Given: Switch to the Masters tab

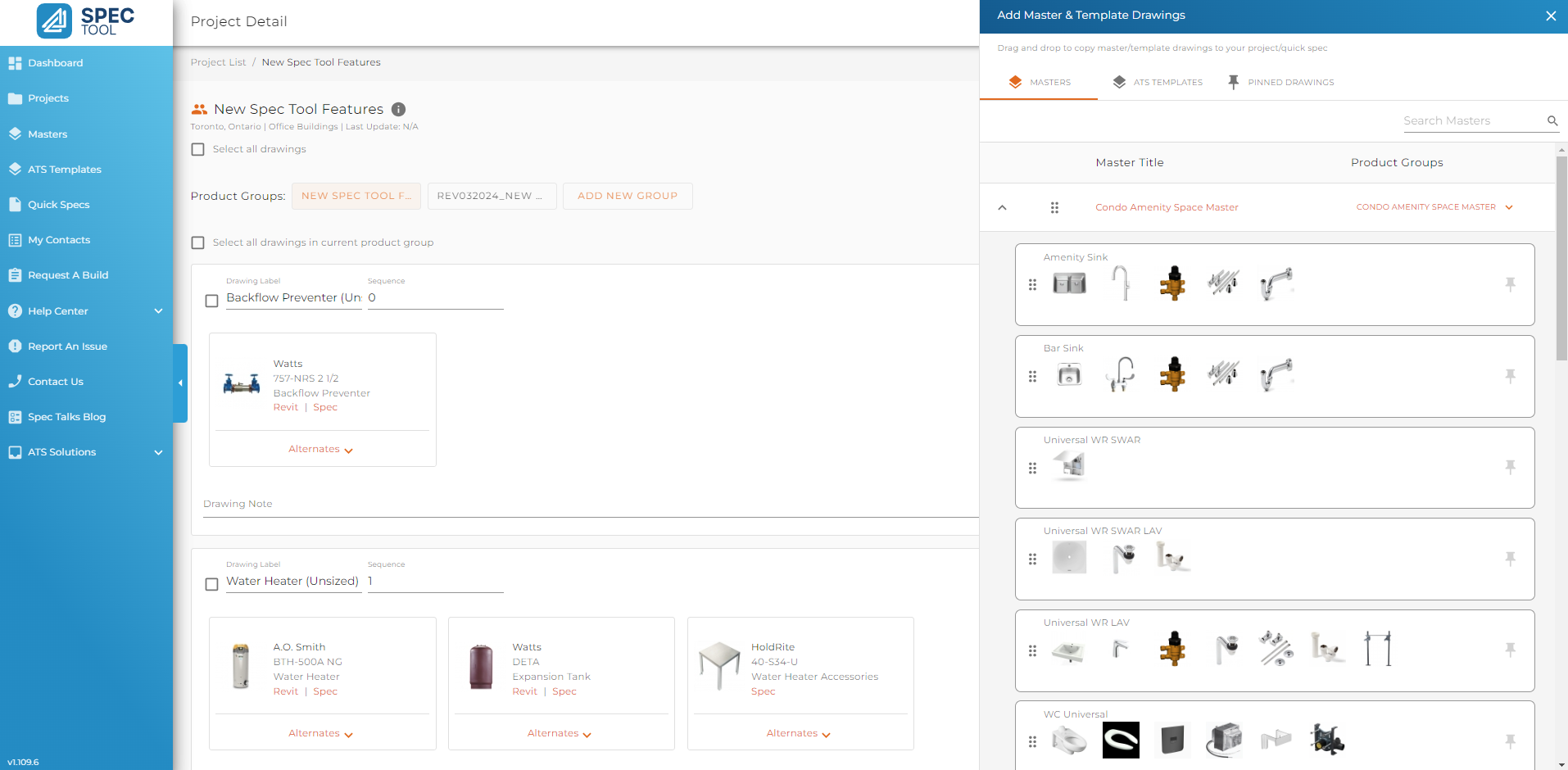Looking at the screenshot, I should click(x=1039, y=82).
